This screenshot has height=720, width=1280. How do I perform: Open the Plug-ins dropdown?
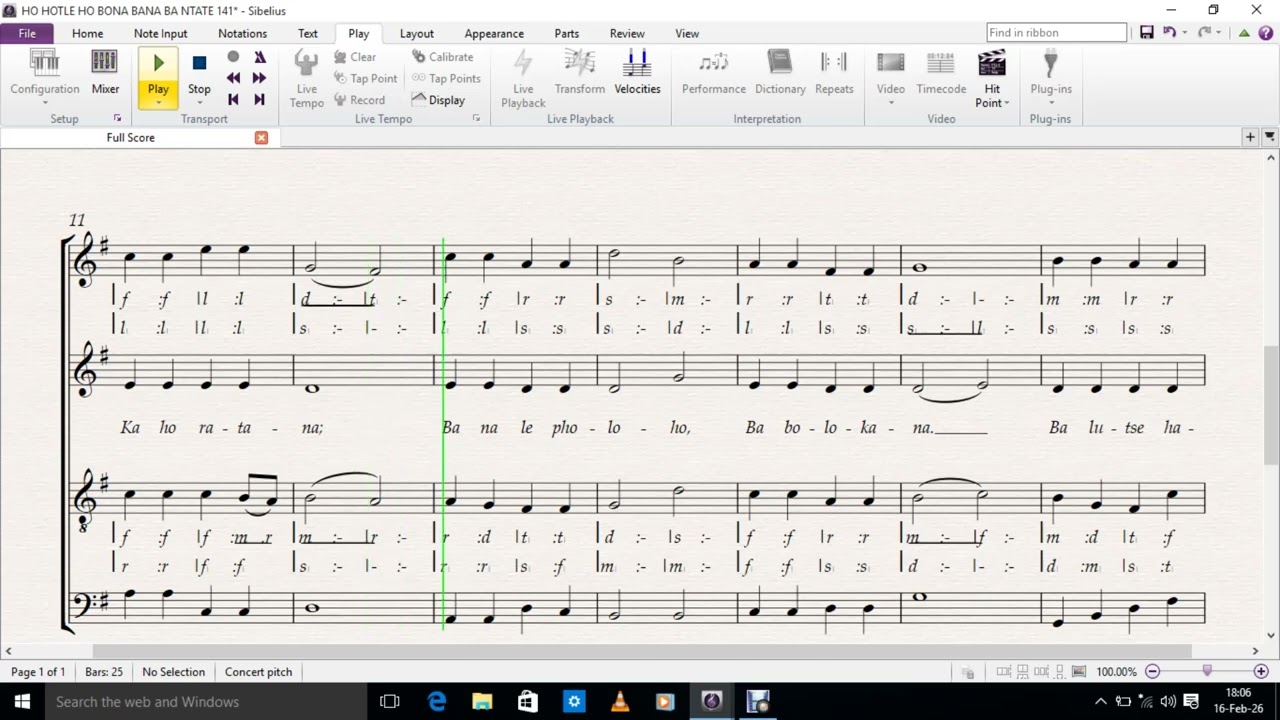pyautogui.click(x=1050, y=78)
